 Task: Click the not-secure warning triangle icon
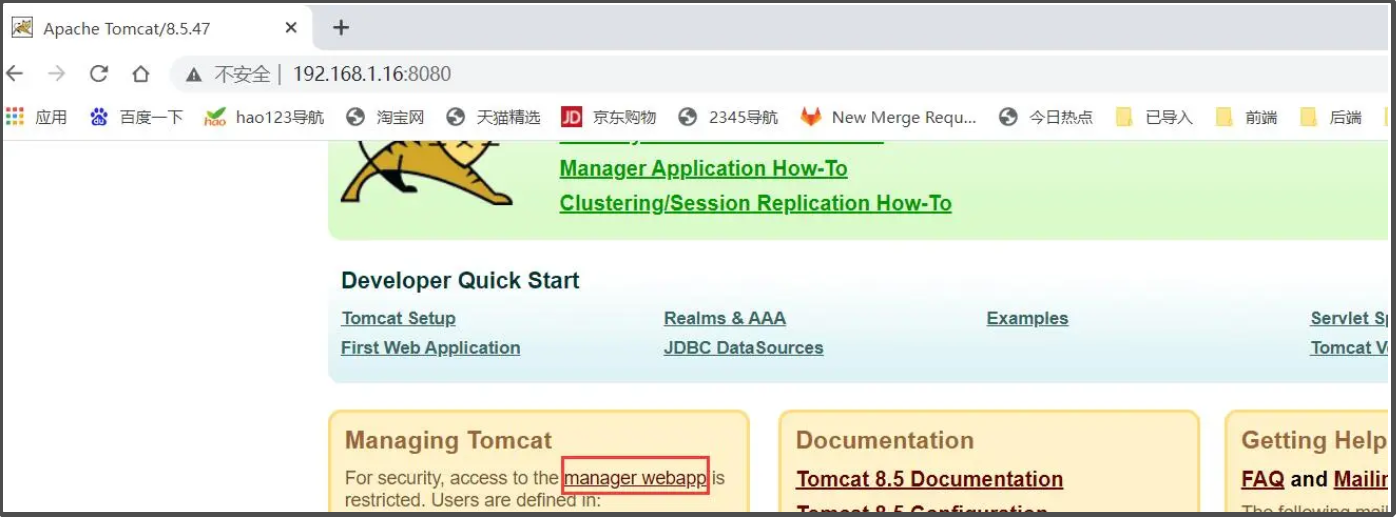click(194, 74)
